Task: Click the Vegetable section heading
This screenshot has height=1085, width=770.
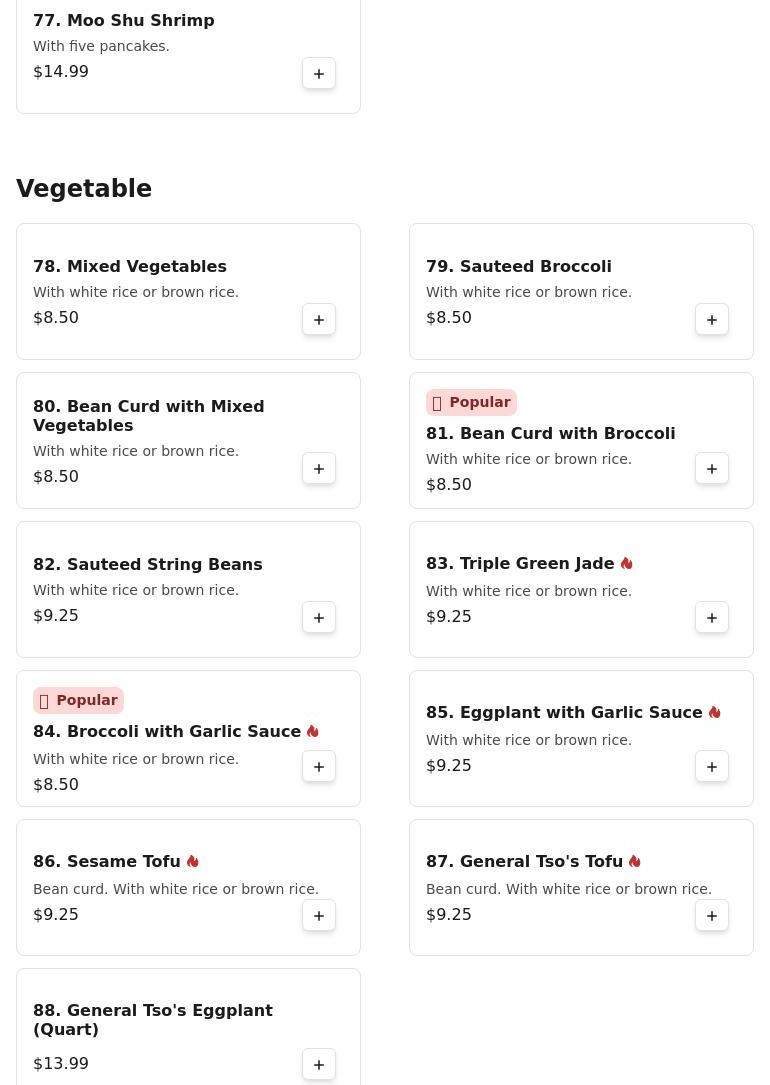Action: click(84, 188)
